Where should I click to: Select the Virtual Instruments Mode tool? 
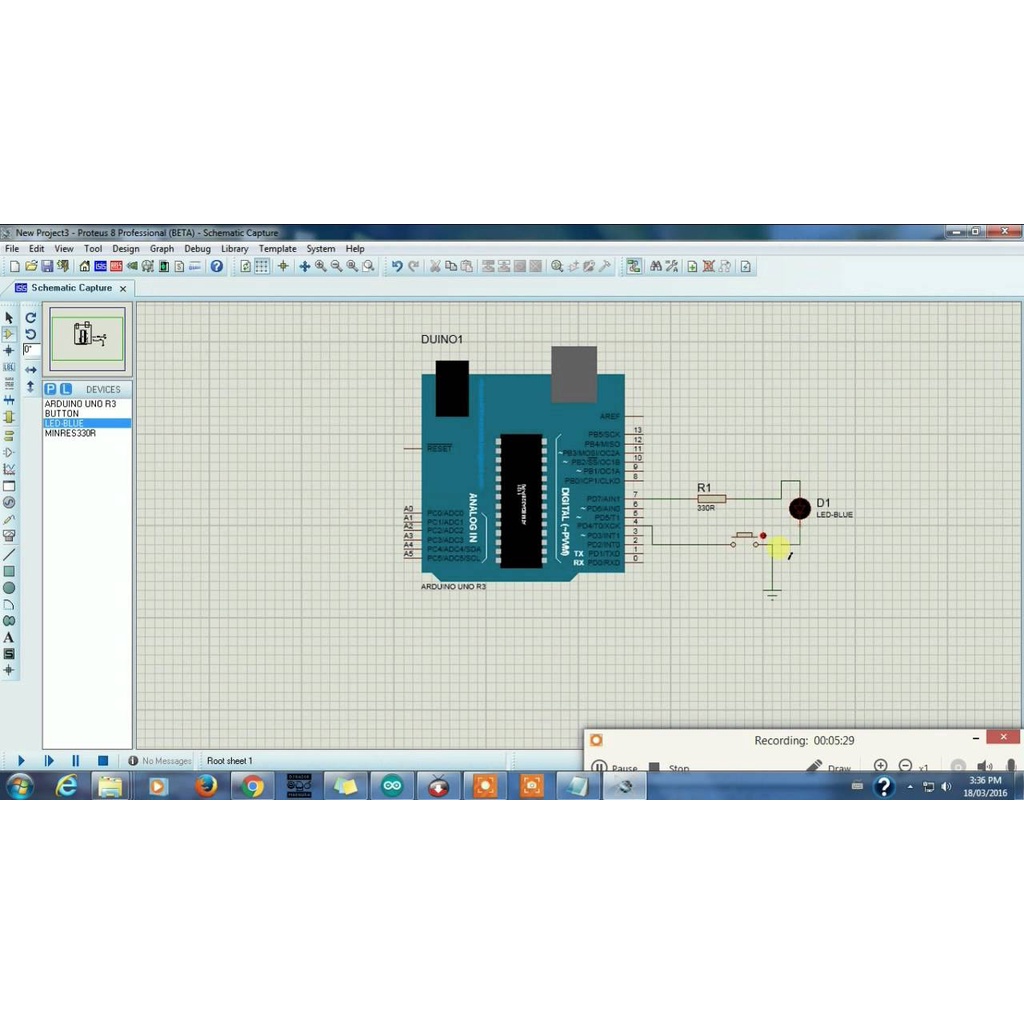pyautogui.click(x=9, y=536)
